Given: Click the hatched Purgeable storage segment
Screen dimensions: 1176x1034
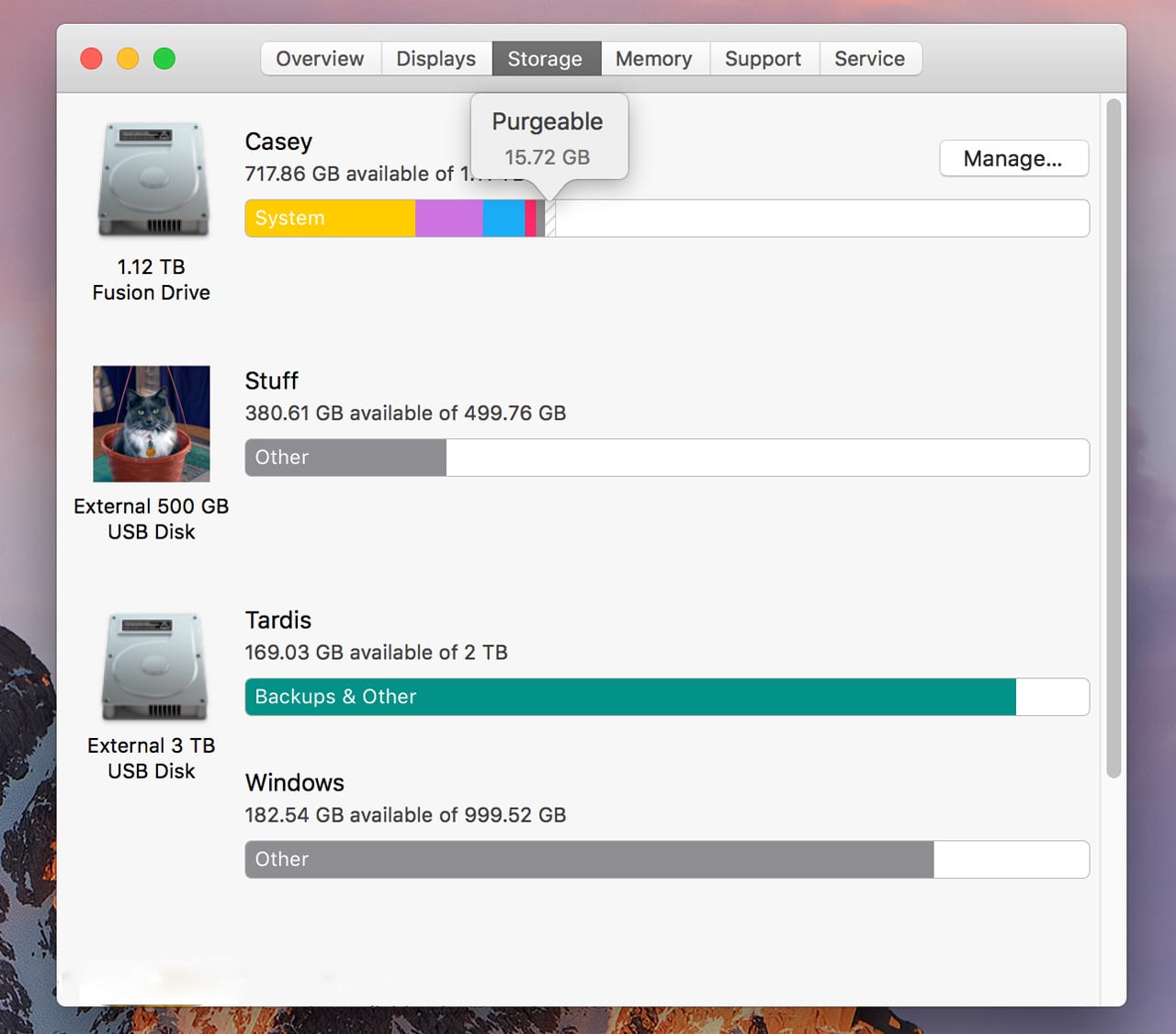Looking at the screenshot, I should click(551, 220).
